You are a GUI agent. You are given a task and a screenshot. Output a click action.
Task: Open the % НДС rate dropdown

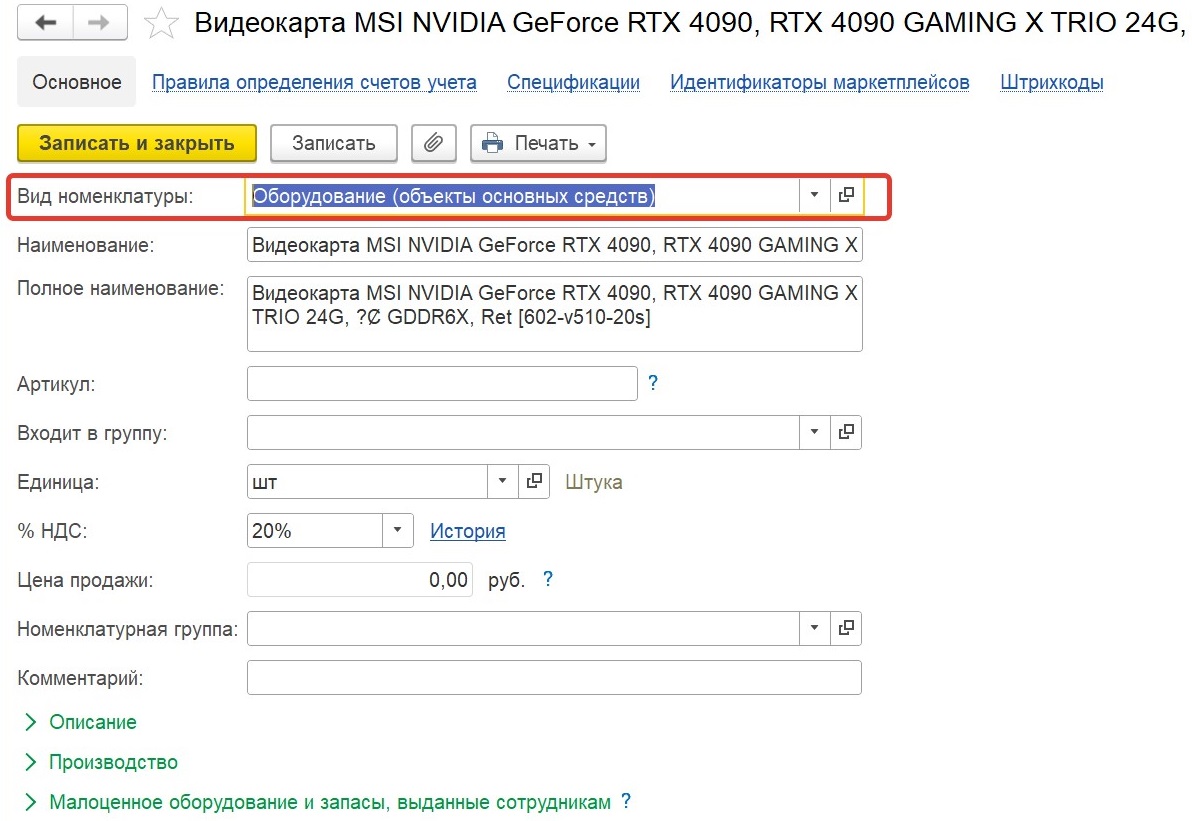397,531
